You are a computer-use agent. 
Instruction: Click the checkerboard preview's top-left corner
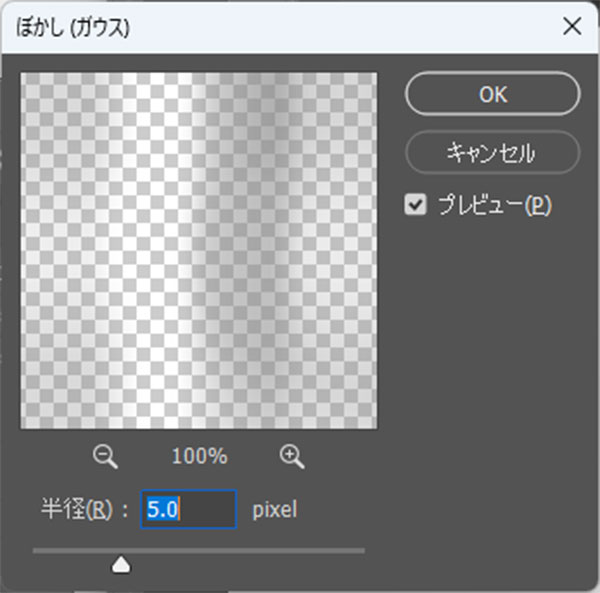(x=28, y=80)
